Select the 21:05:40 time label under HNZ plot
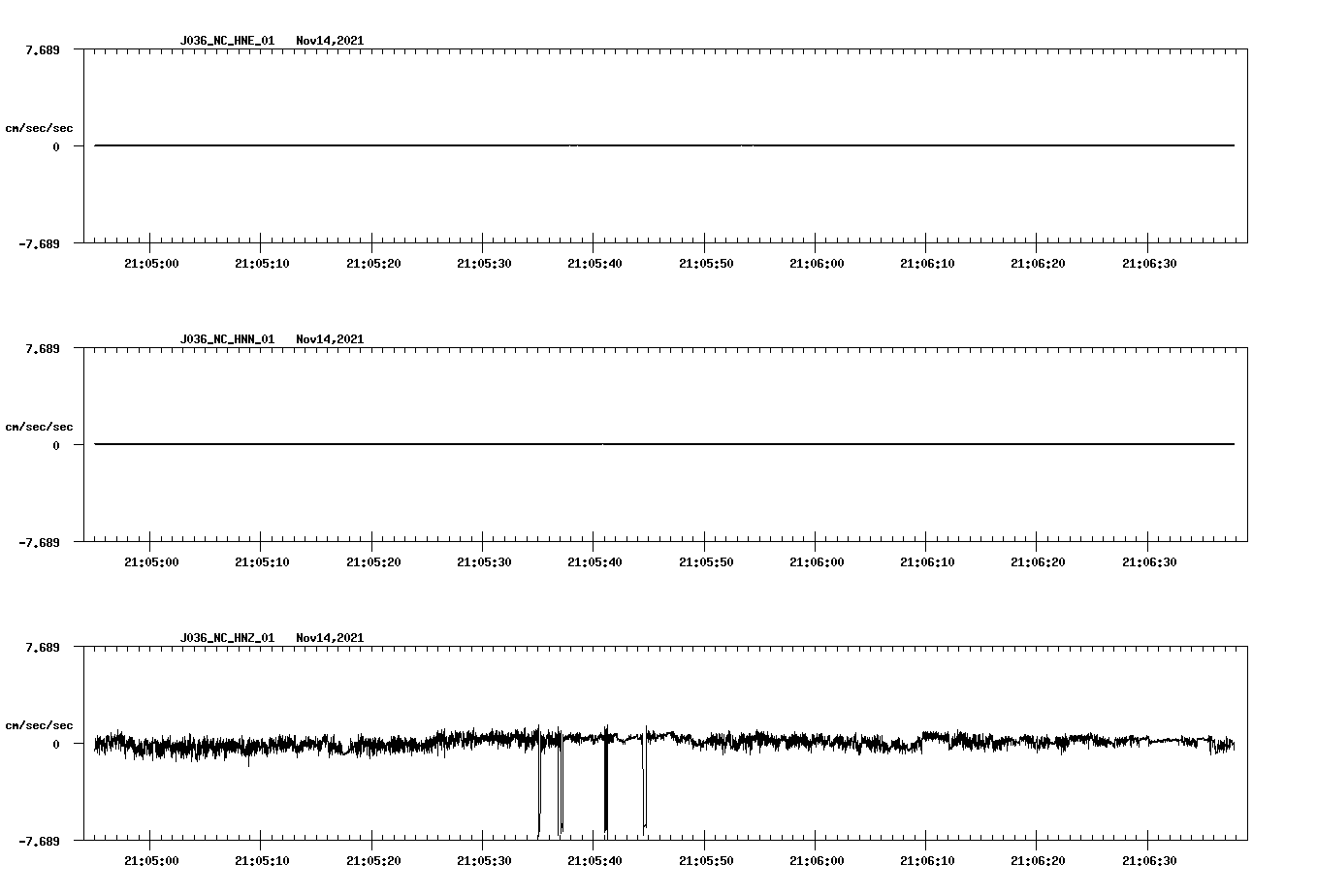Screen dimensions: 1317x896 (594, 861)
